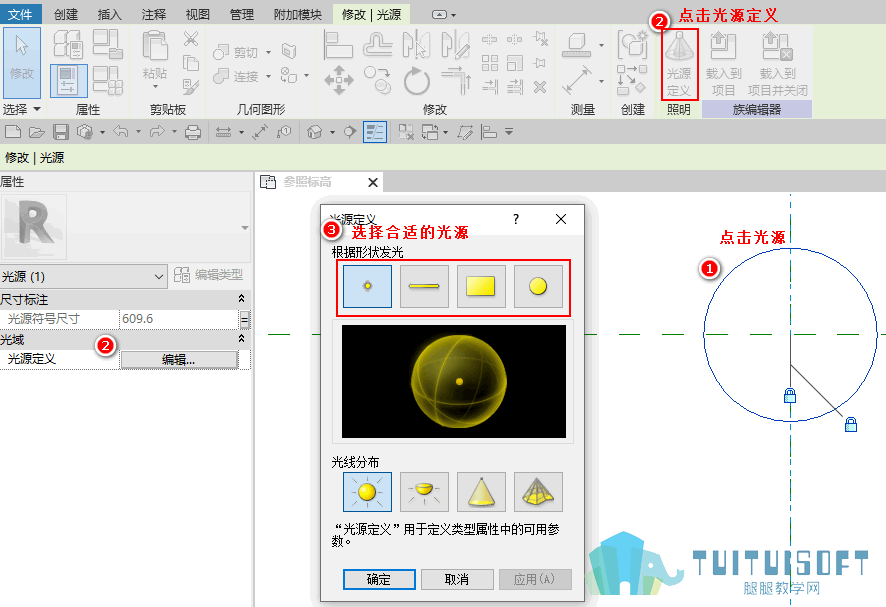Open family type preview dropdown arrow

pos(245,228)
